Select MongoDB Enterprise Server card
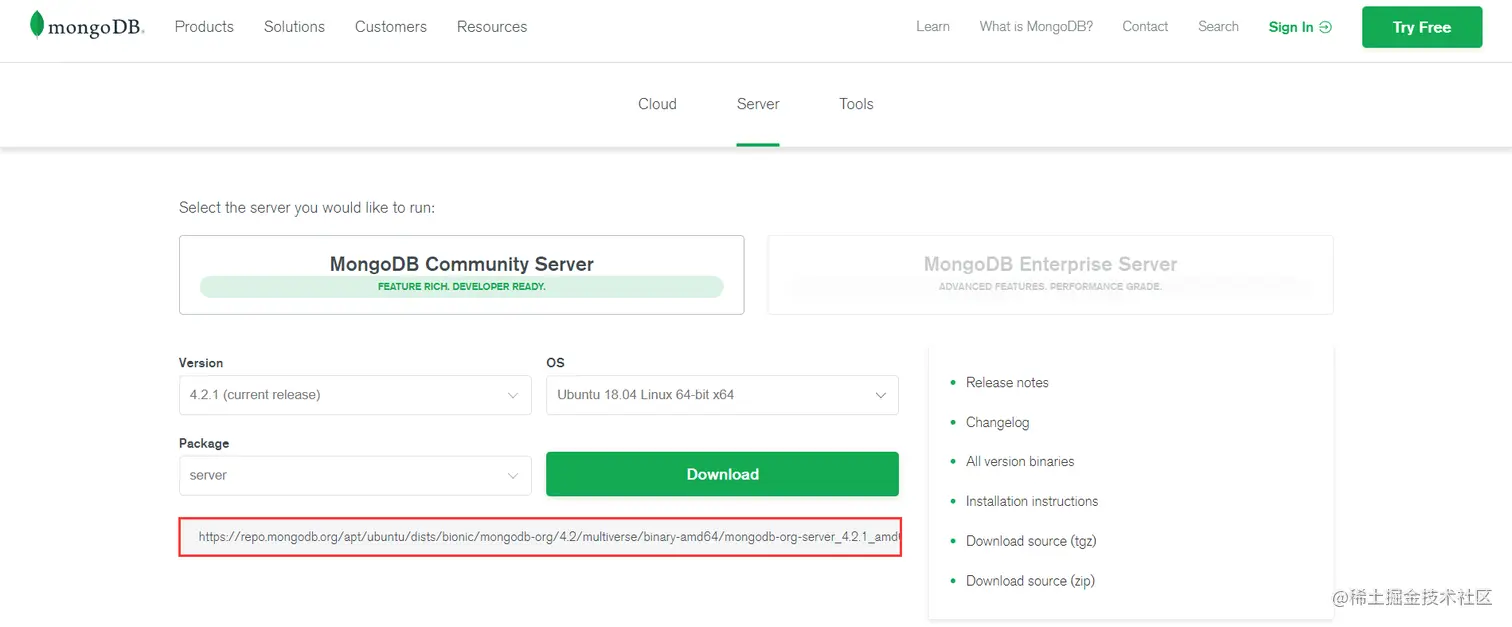Image resolution: width=1512 pixels, height=627 pixels. (x=1050, y=275)
